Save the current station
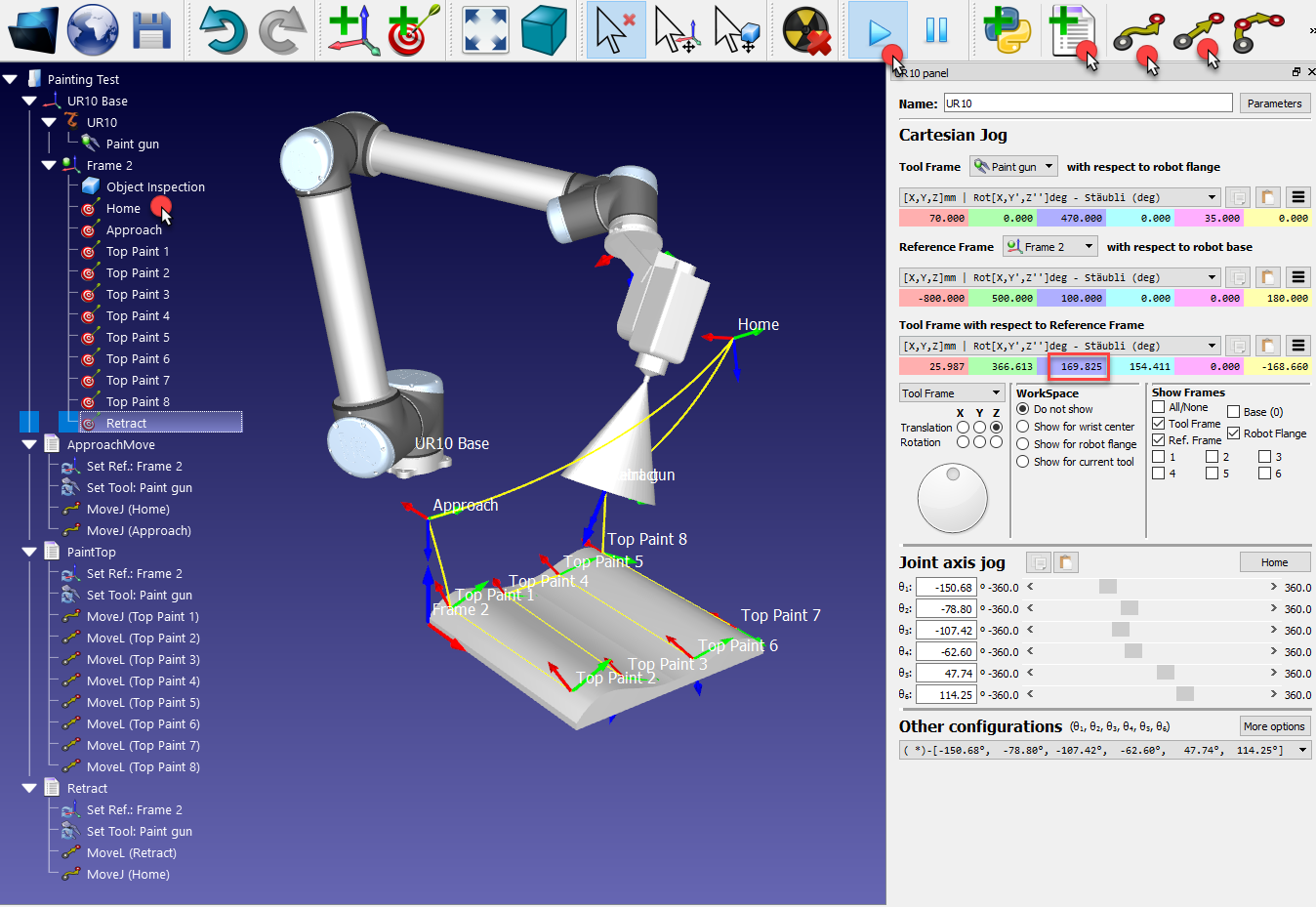This screenshot has height=907, width=1316. click(x=149, y=29)
